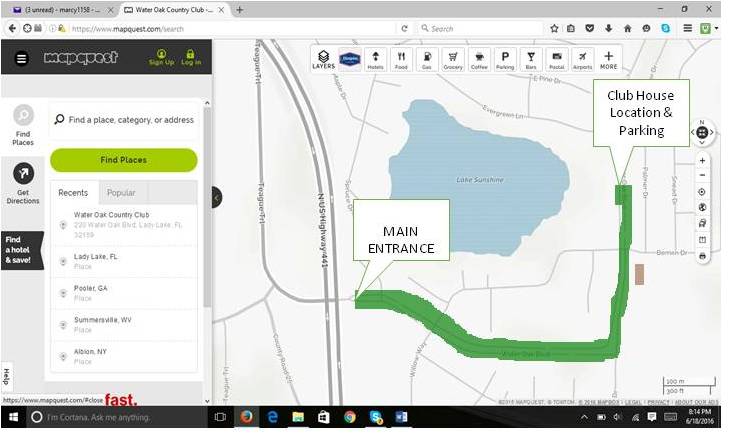Open the Windows Start menu

click(14, 417)
